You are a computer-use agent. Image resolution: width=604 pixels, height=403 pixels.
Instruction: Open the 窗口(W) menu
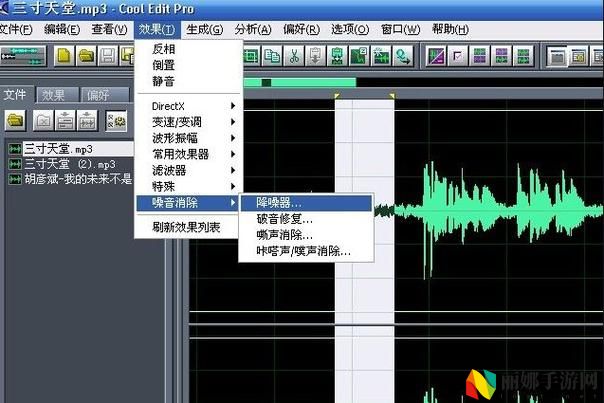click(x=400, y=29)
